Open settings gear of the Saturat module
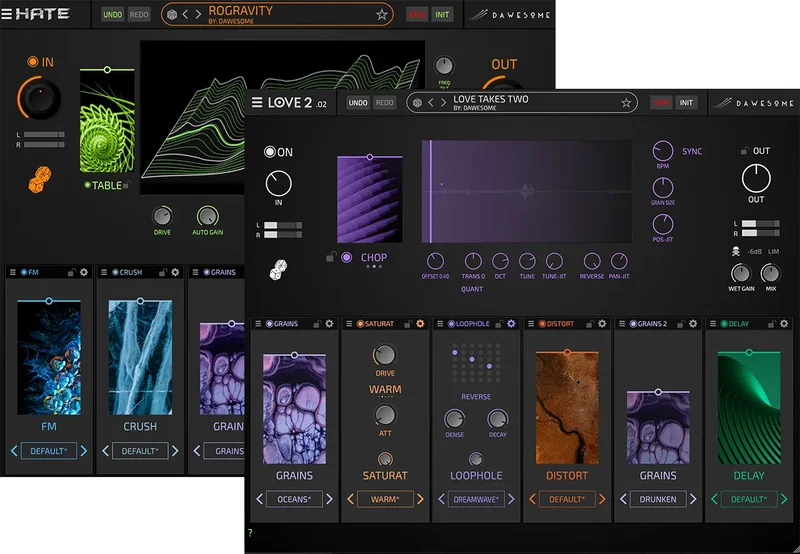The width and height of the screenshot is (800, 554). coord(420,323)
